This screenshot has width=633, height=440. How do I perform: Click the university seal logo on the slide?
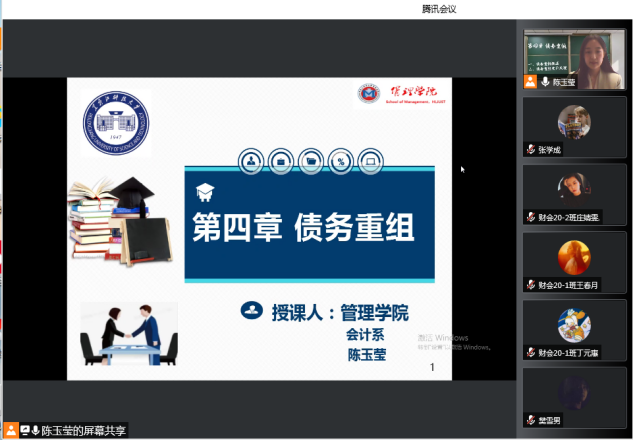116,122
